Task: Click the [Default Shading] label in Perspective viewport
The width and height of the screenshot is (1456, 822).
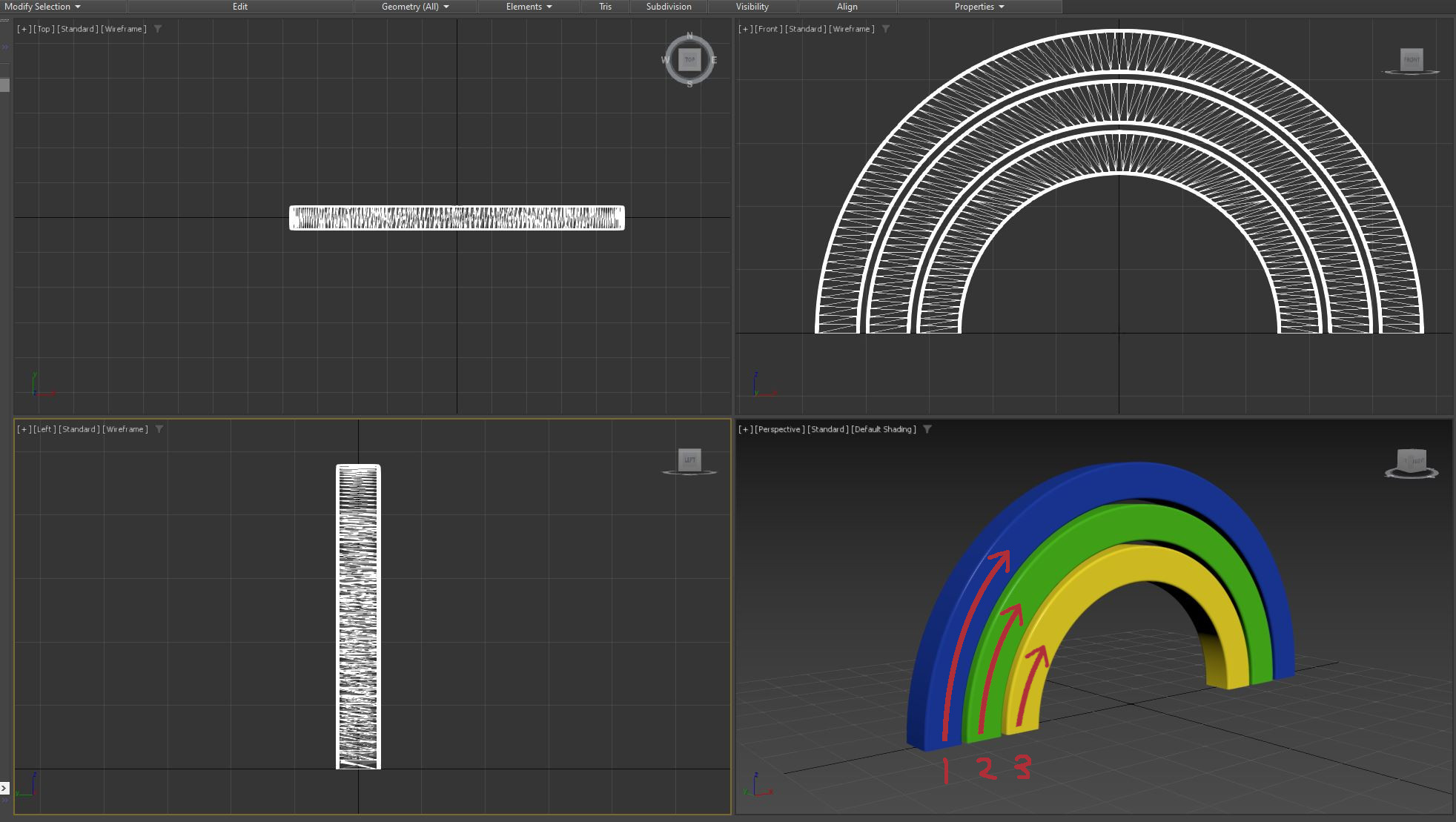Action: point(883,429)
